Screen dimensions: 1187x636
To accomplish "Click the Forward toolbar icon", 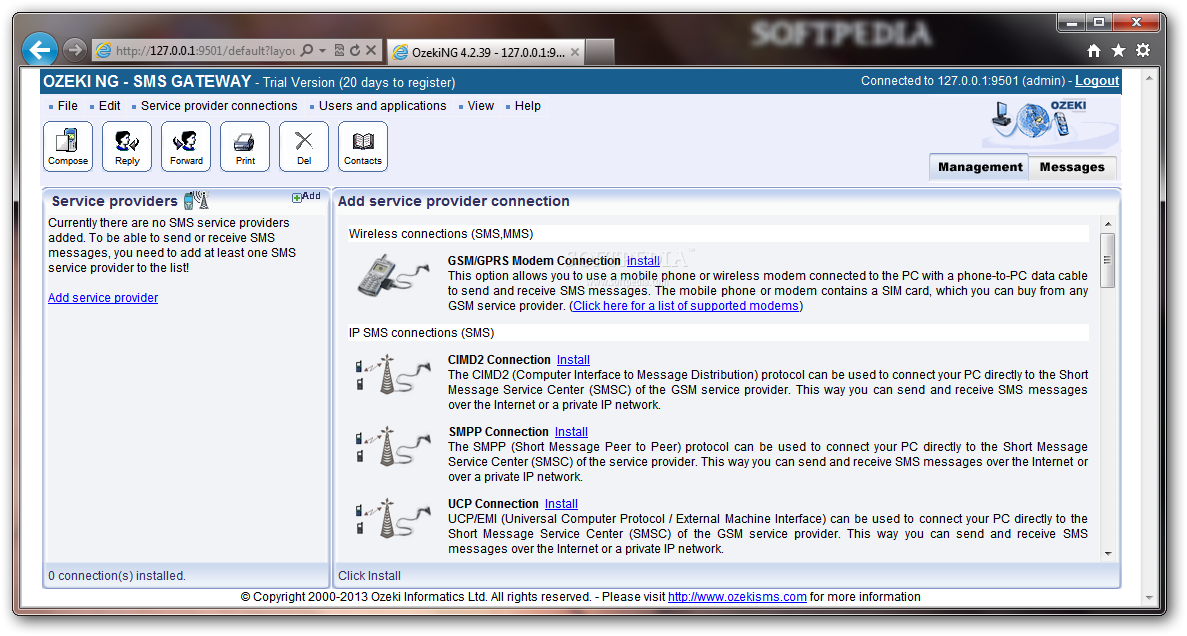I will (186, 146).
